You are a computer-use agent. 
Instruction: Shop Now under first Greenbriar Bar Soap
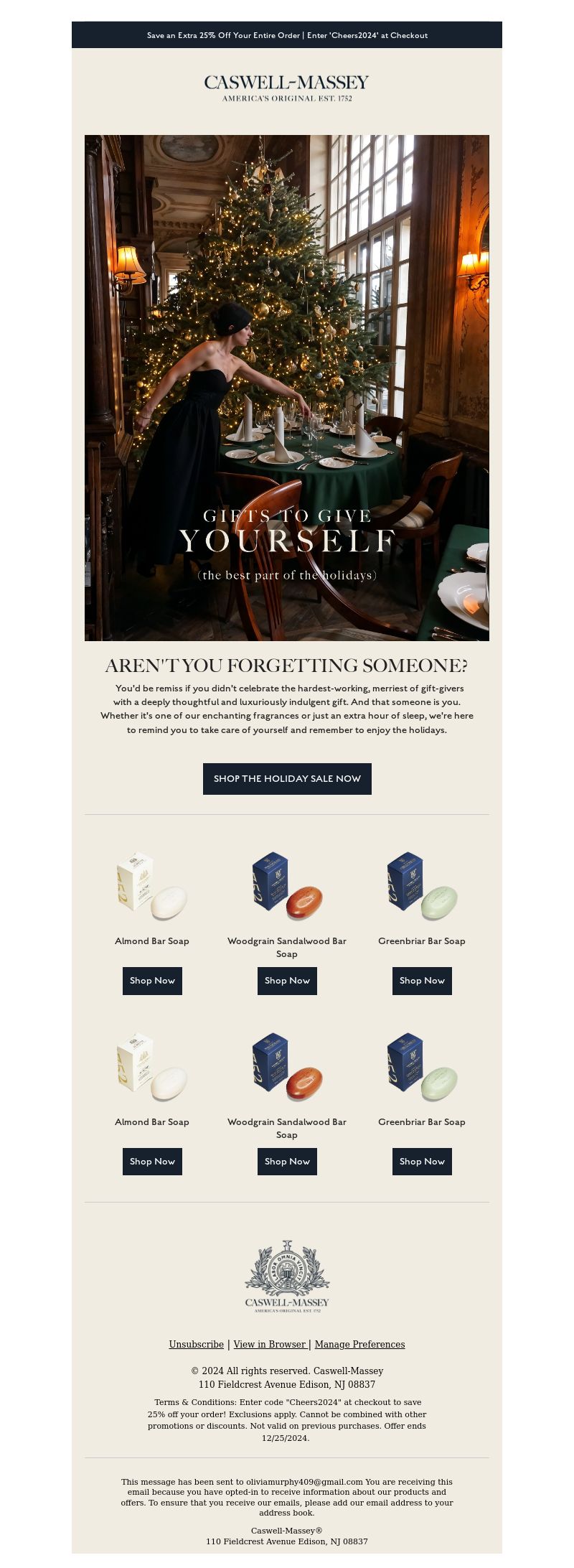coord(422,981)
